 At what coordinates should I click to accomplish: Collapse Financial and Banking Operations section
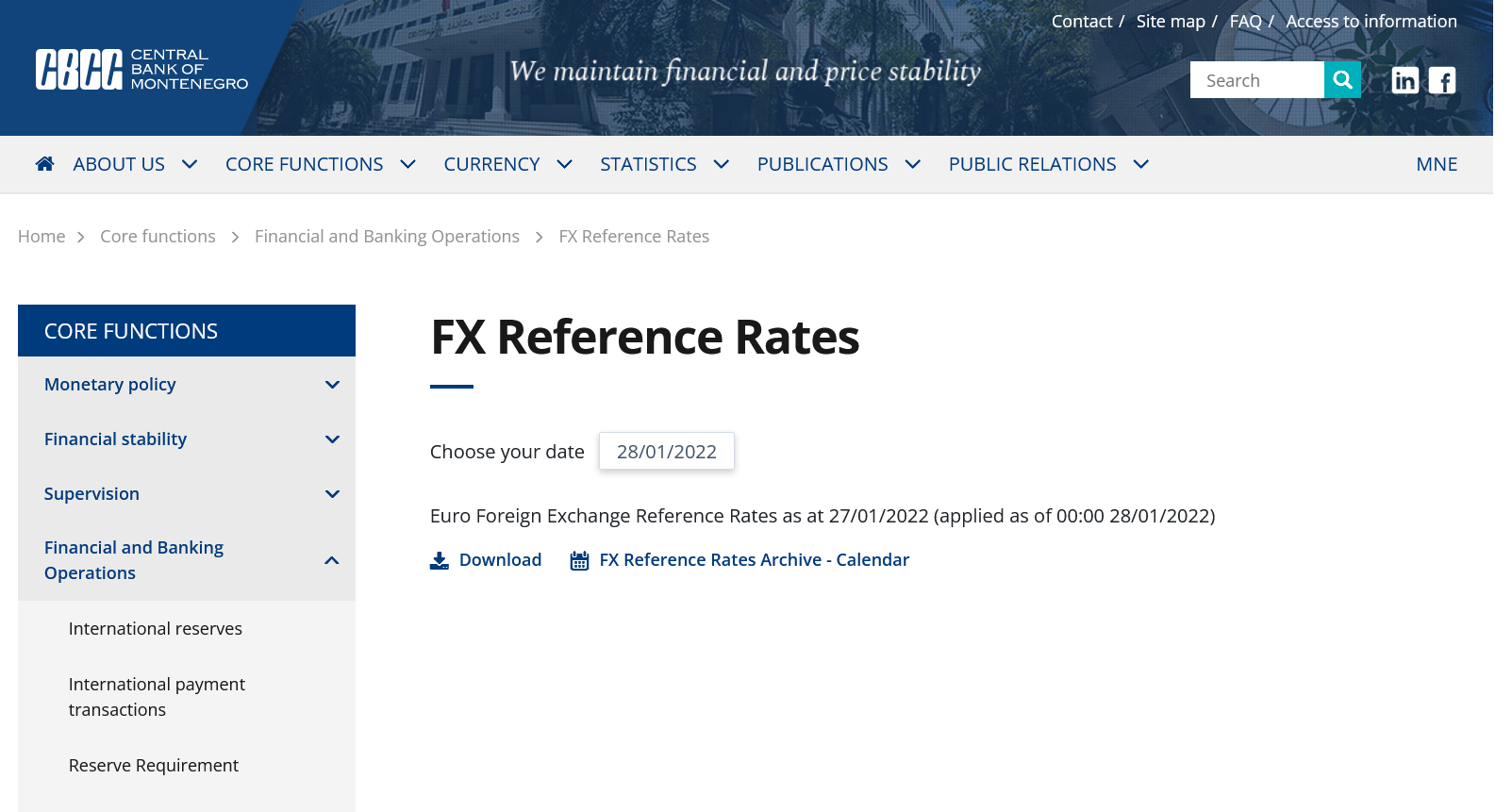pyautogui.click(x=332, y=561)
